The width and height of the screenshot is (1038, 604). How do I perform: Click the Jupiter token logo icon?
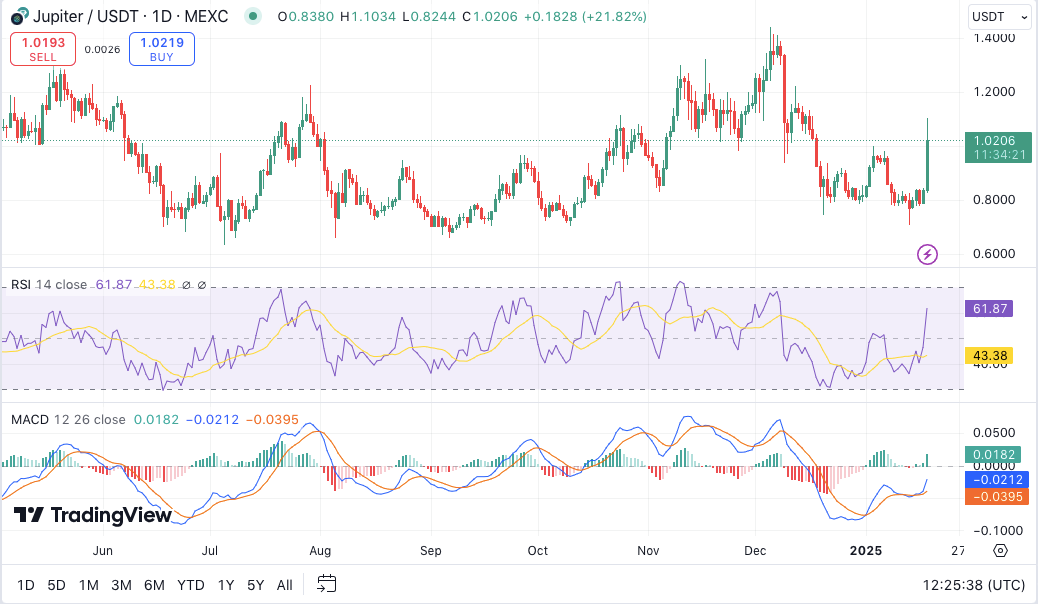(20, 16)
